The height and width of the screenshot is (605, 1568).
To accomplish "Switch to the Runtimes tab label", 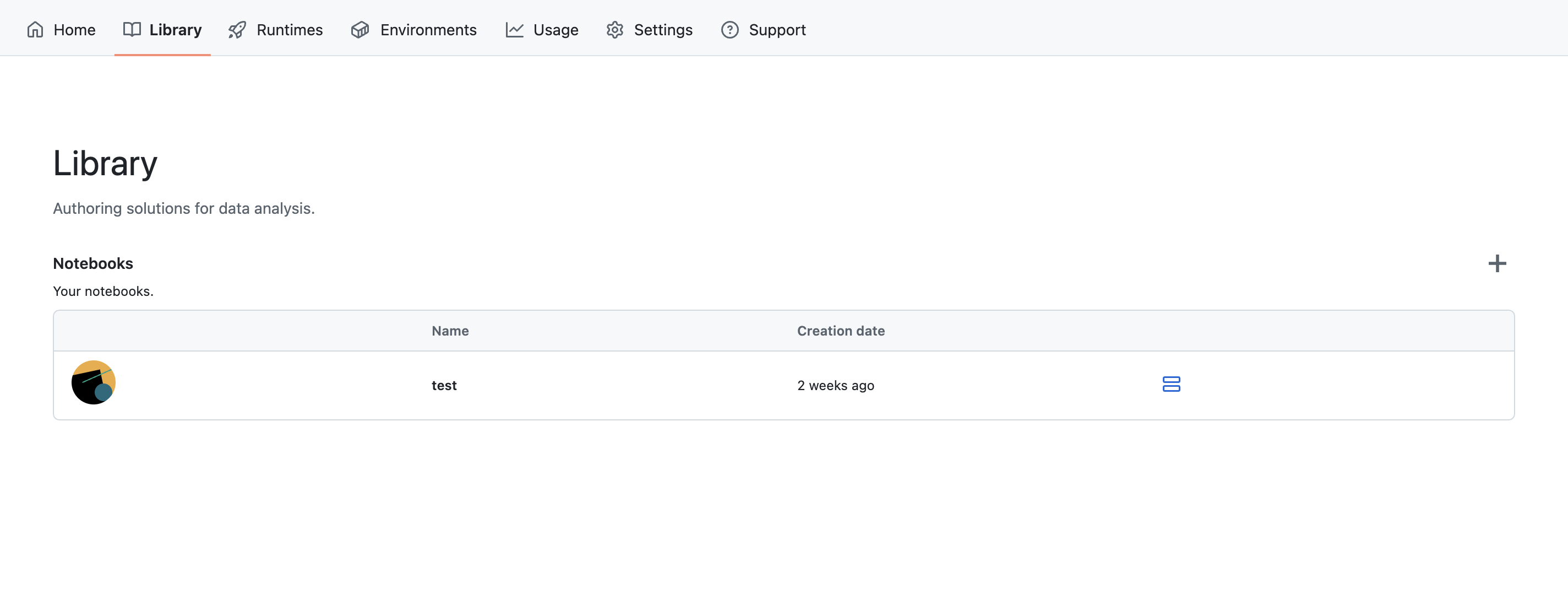I will [x=290, y=30].
